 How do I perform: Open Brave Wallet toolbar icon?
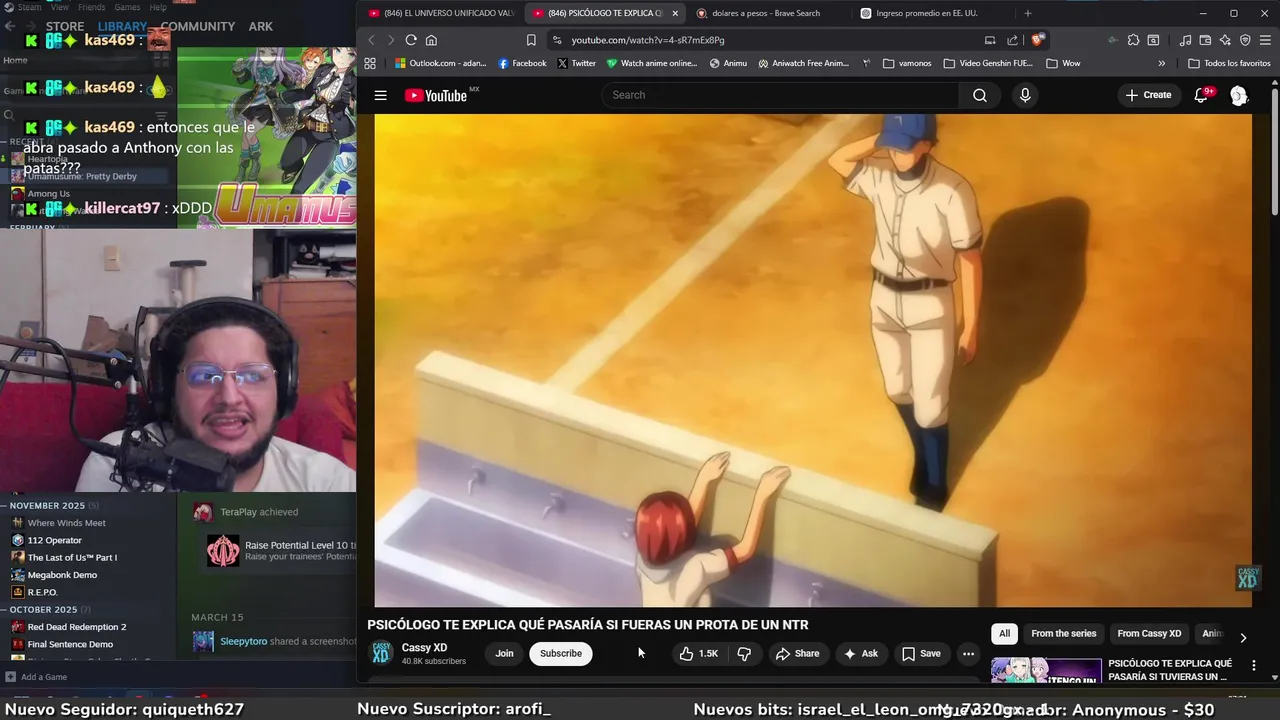coord(1205,40)
